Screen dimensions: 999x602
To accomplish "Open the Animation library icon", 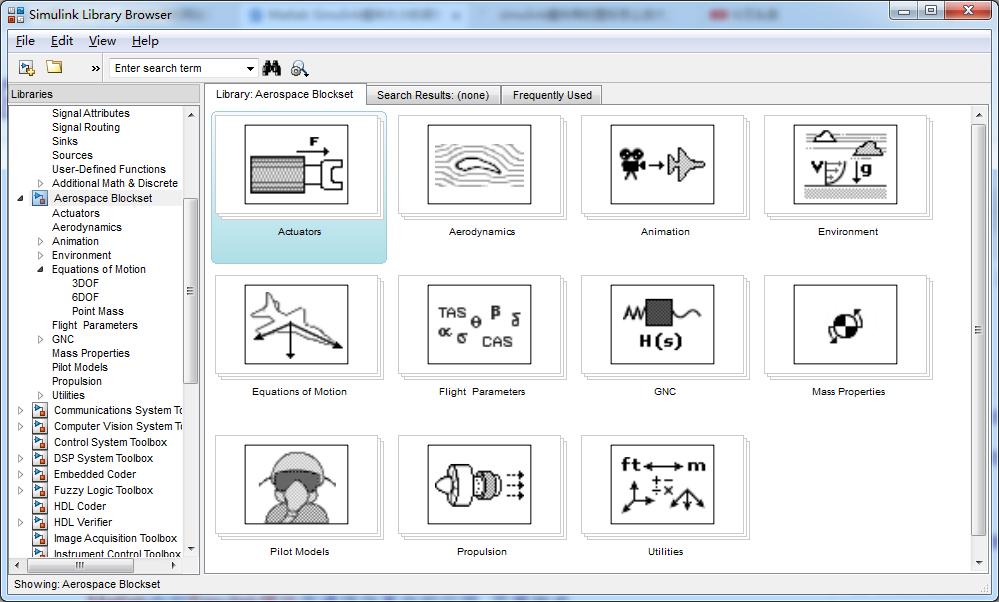I will point(664,164).
